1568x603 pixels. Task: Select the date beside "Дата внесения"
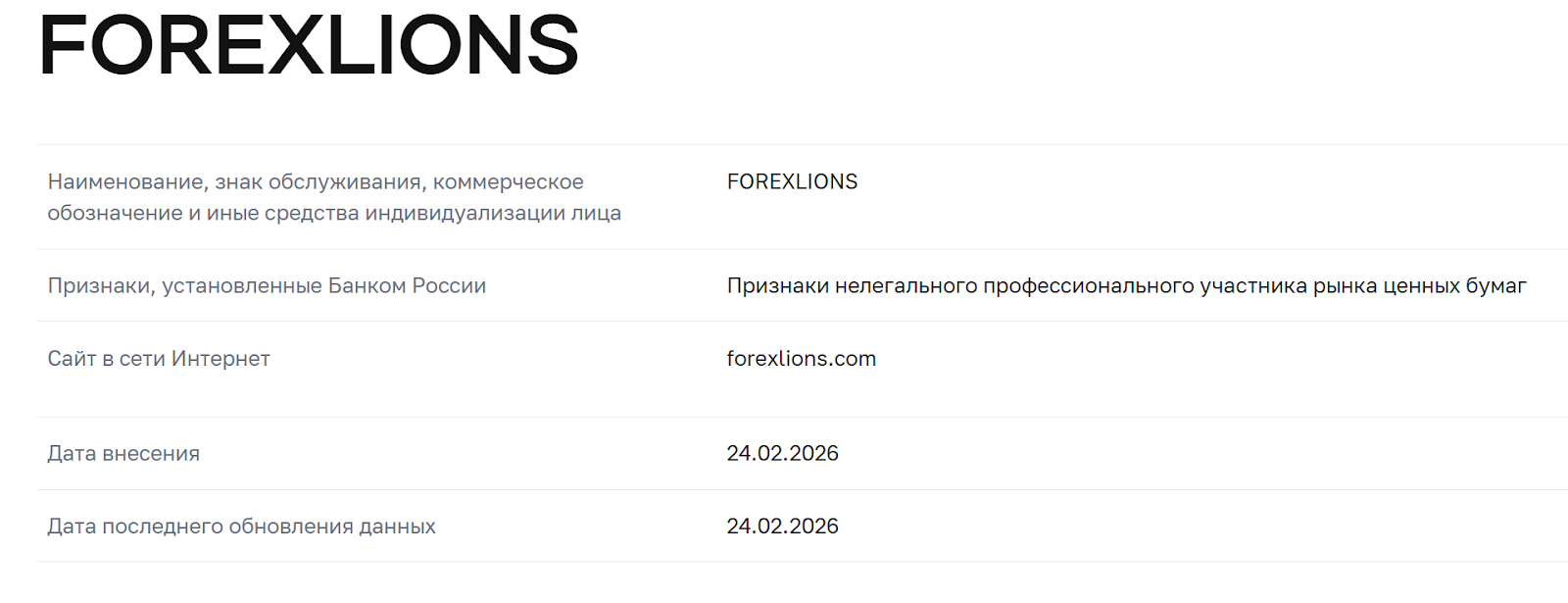pyautogui.click(x=782, y=453)
